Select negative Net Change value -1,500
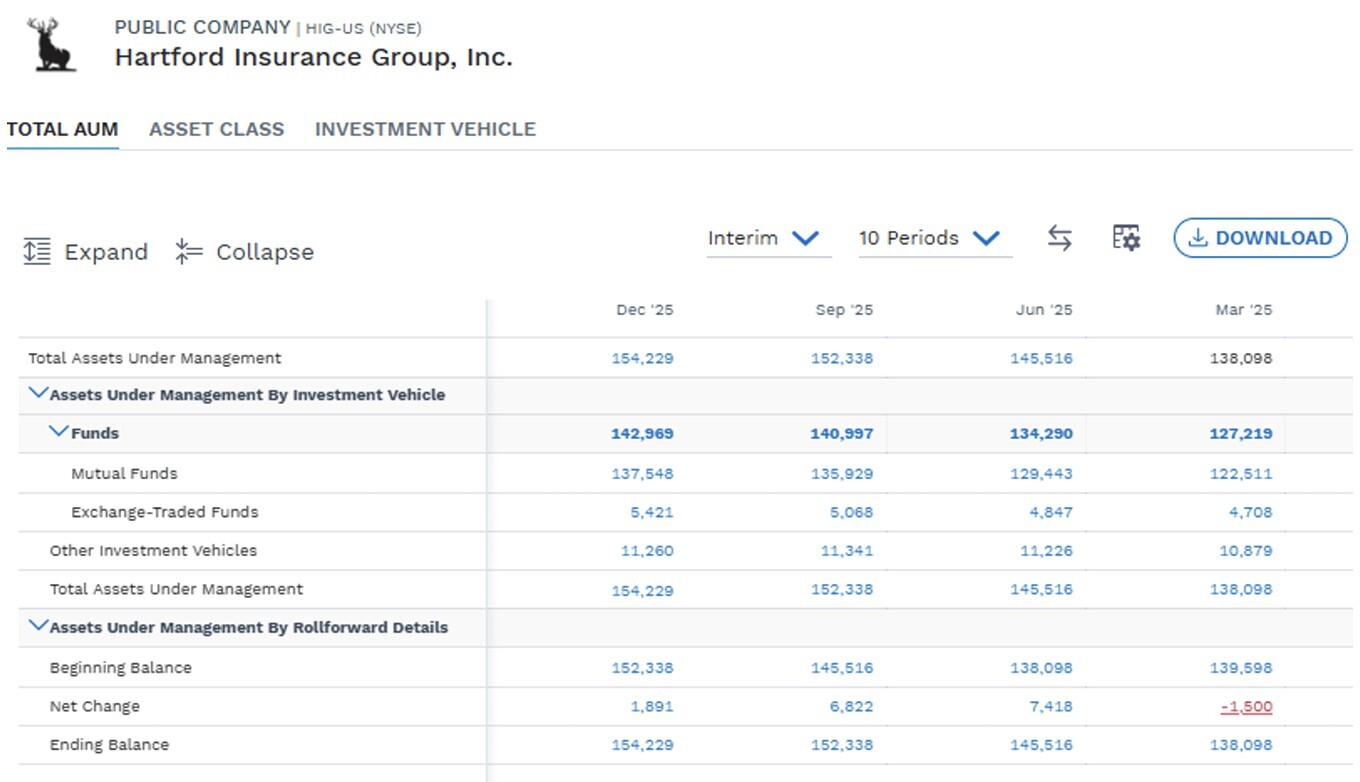 [1247, 707]
